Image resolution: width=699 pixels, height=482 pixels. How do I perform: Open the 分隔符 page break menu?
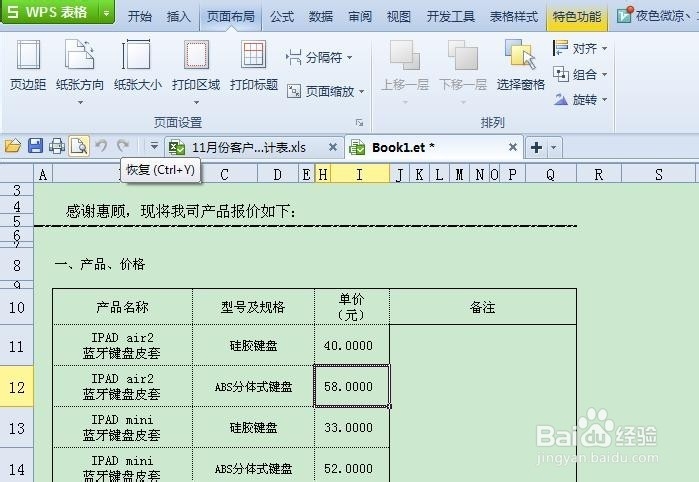319,58
